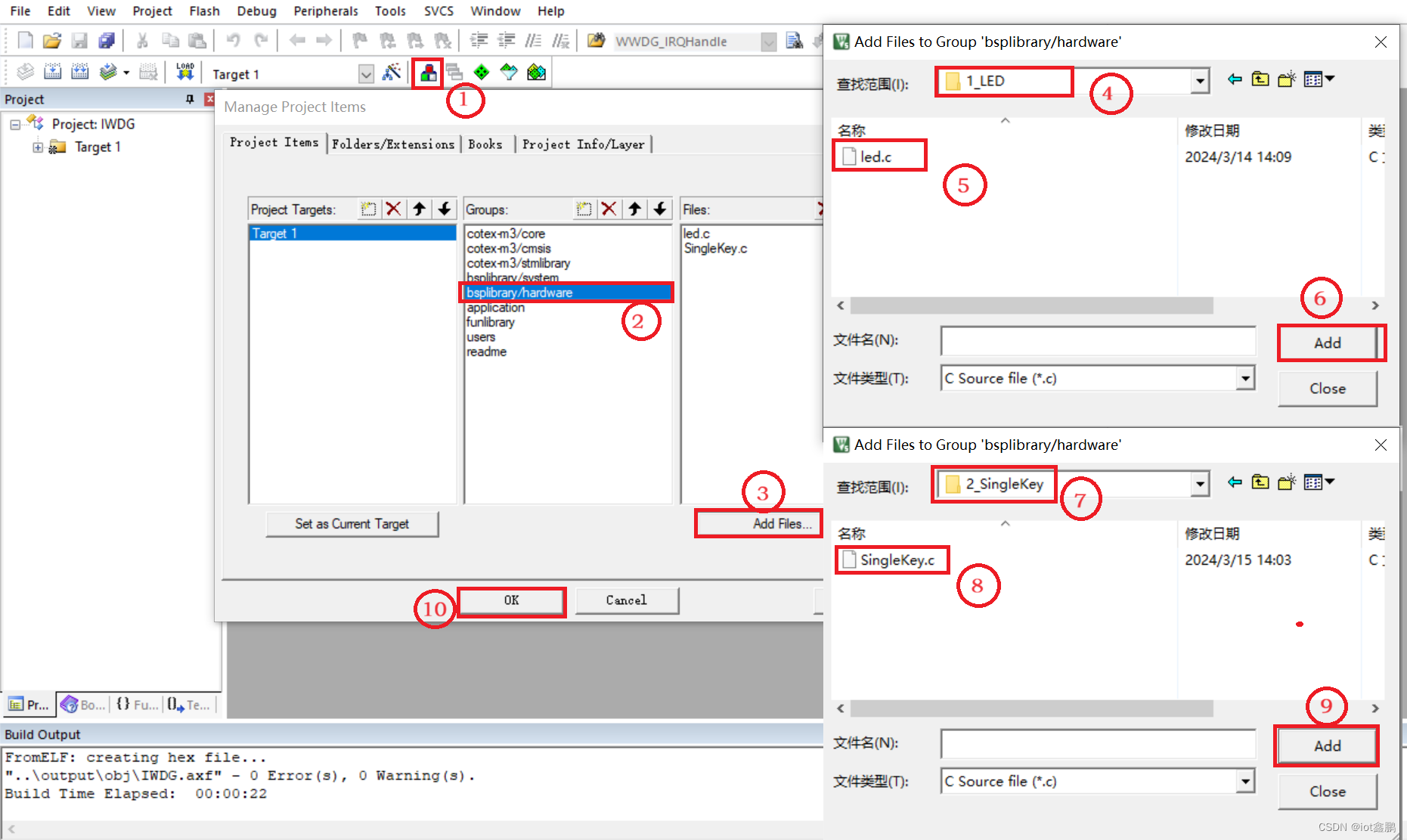Click the Insert Bookmark flag icon

[360, 41]
